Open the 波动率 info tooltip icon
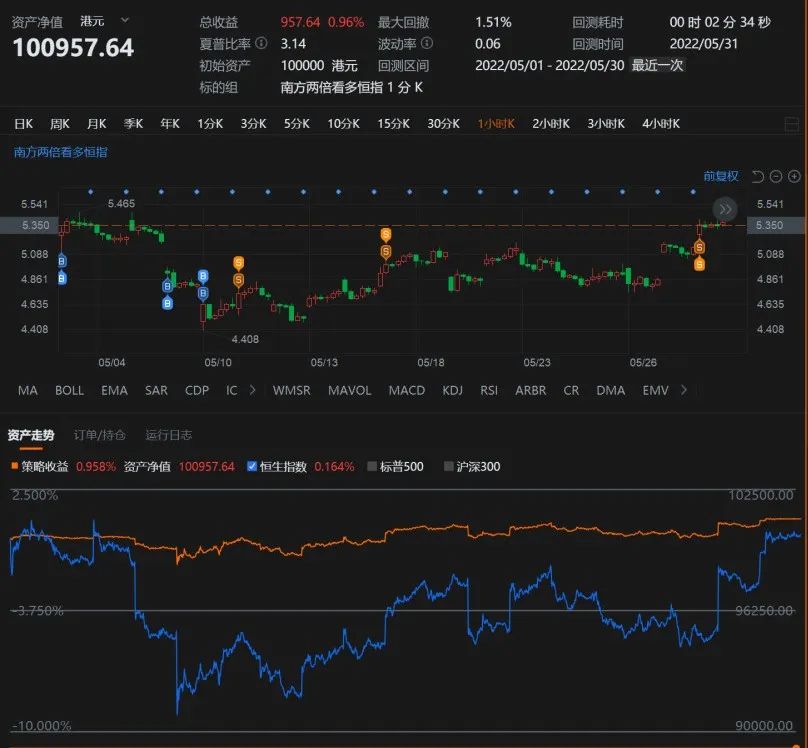 pos(428,44)
